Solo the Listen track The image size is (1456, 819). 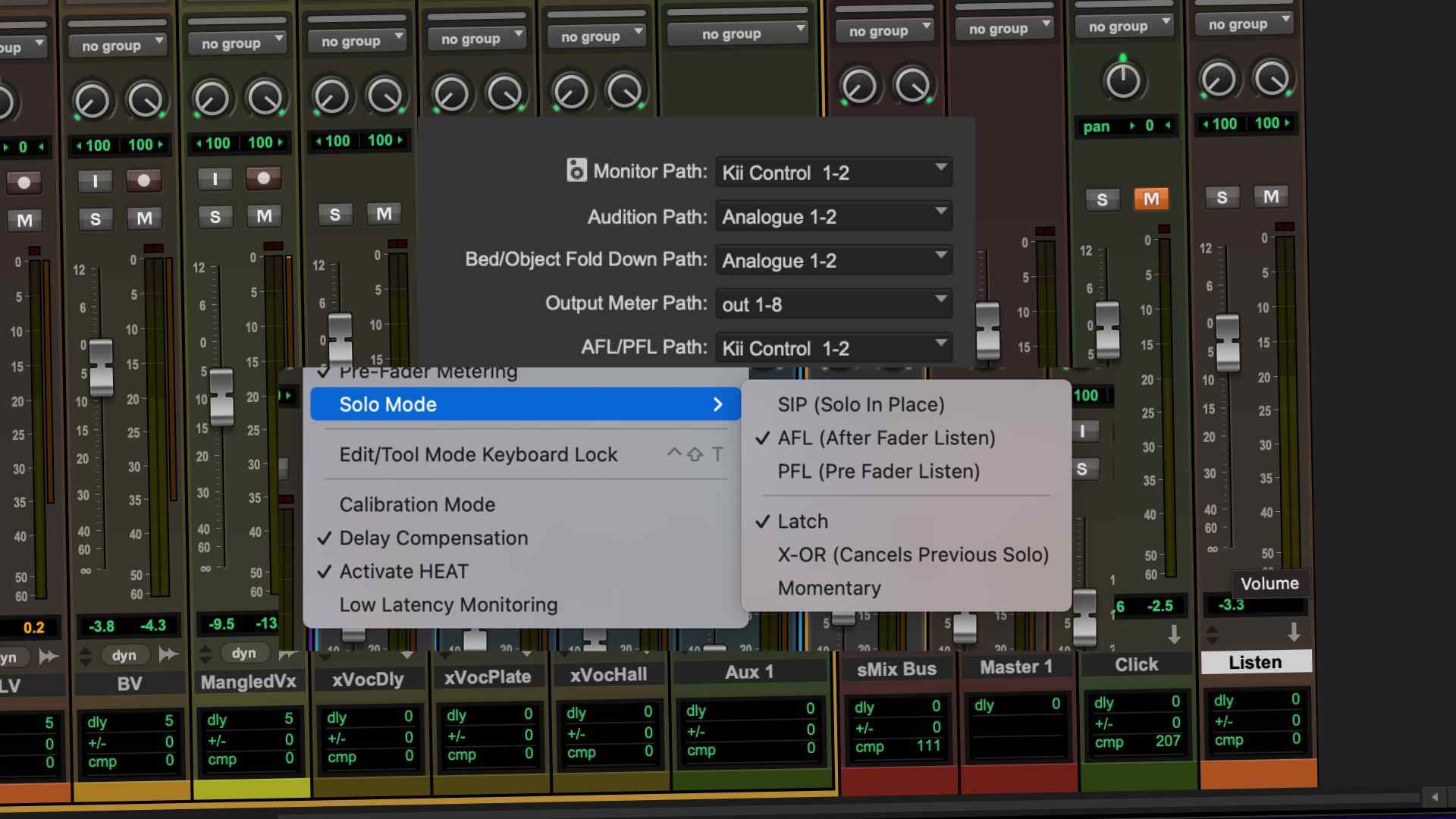point(1222,198)
